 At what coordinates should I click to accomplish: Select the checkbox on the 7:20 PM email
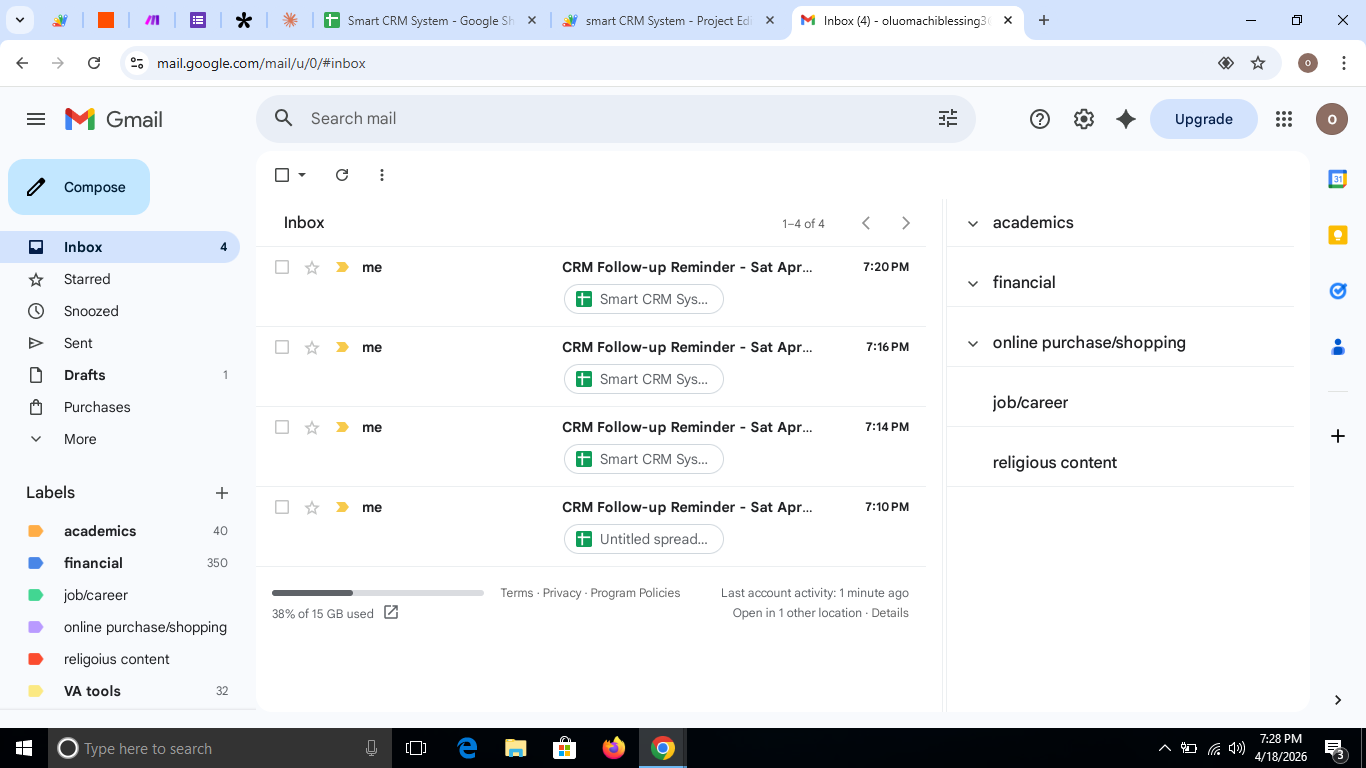tap(281, 267)
